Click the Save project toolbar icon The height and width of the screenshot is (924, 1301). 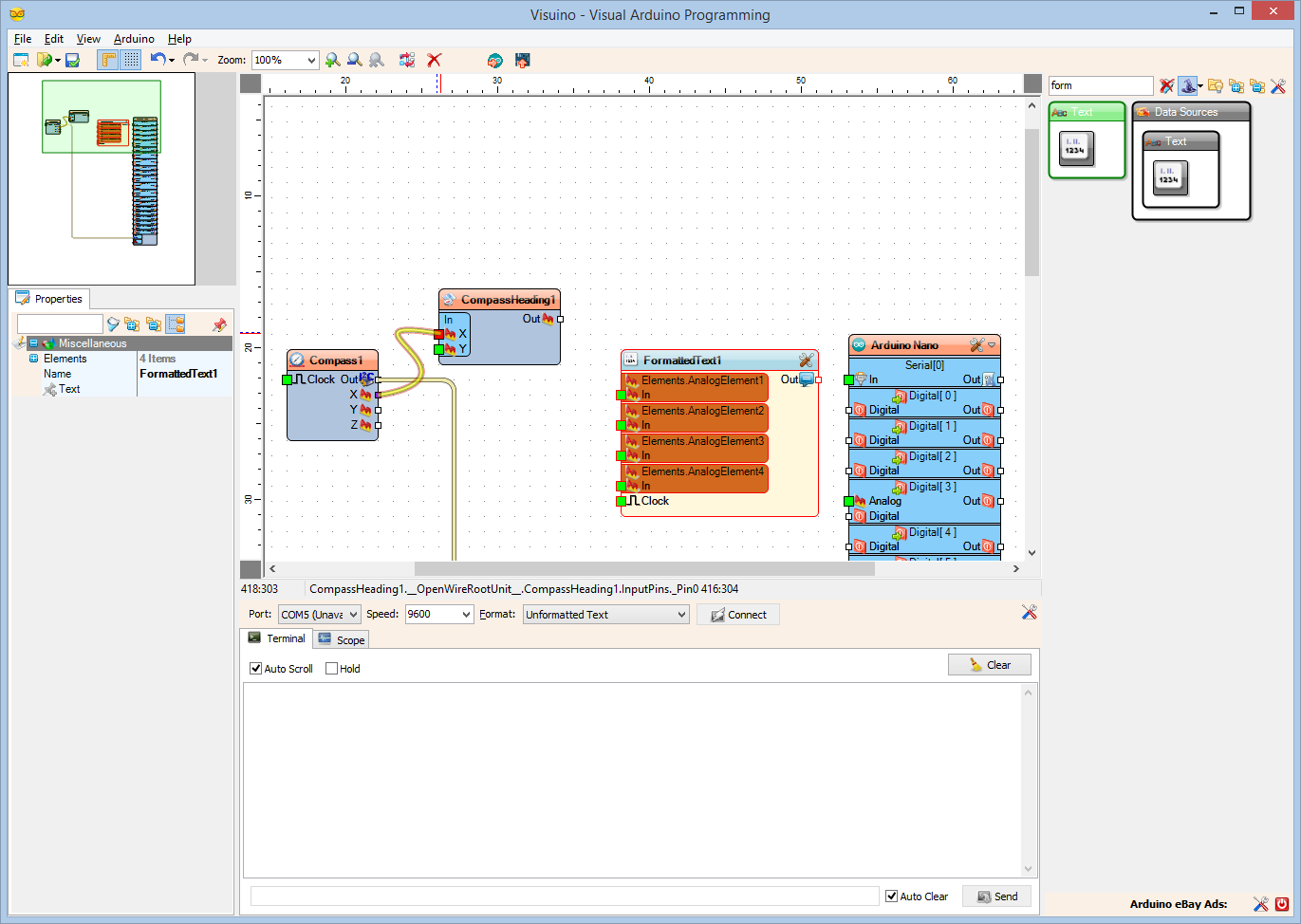point(72,60)
